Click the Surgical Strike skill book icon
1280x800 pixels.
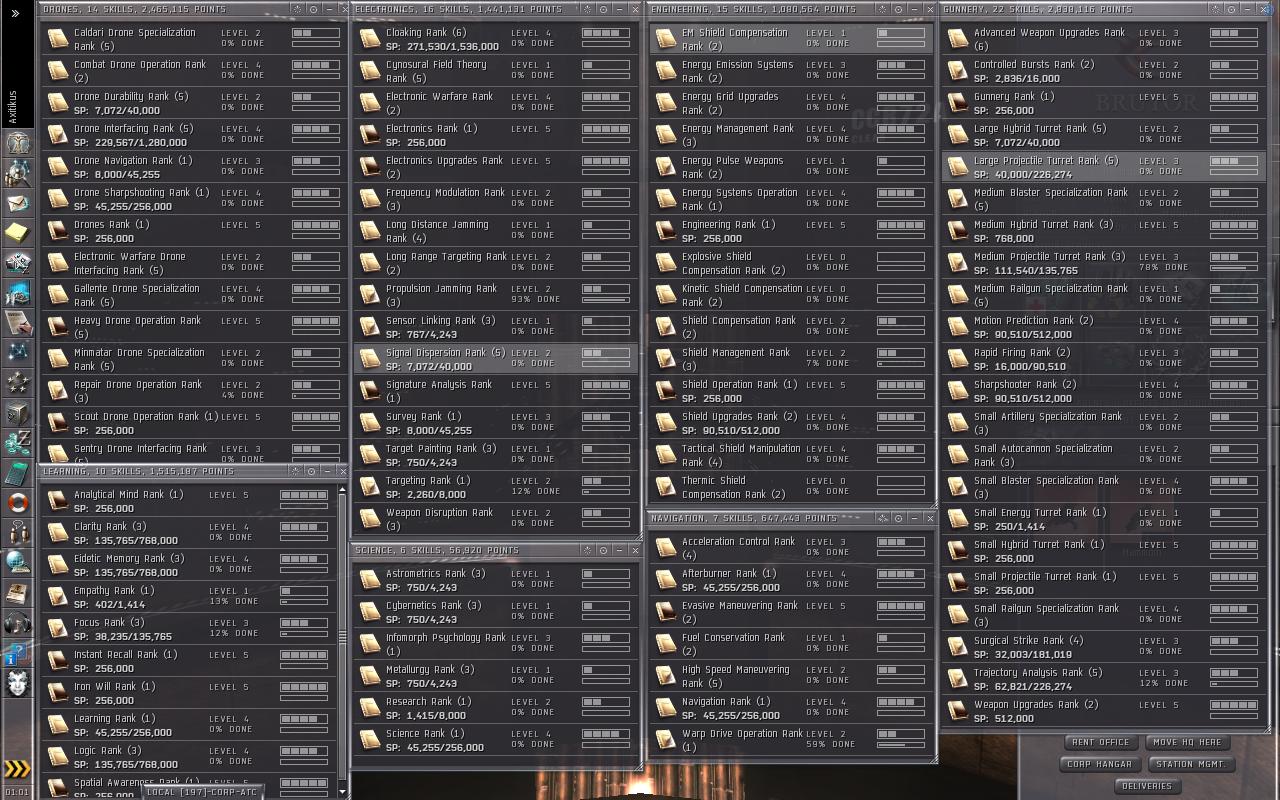click(958, 647)
